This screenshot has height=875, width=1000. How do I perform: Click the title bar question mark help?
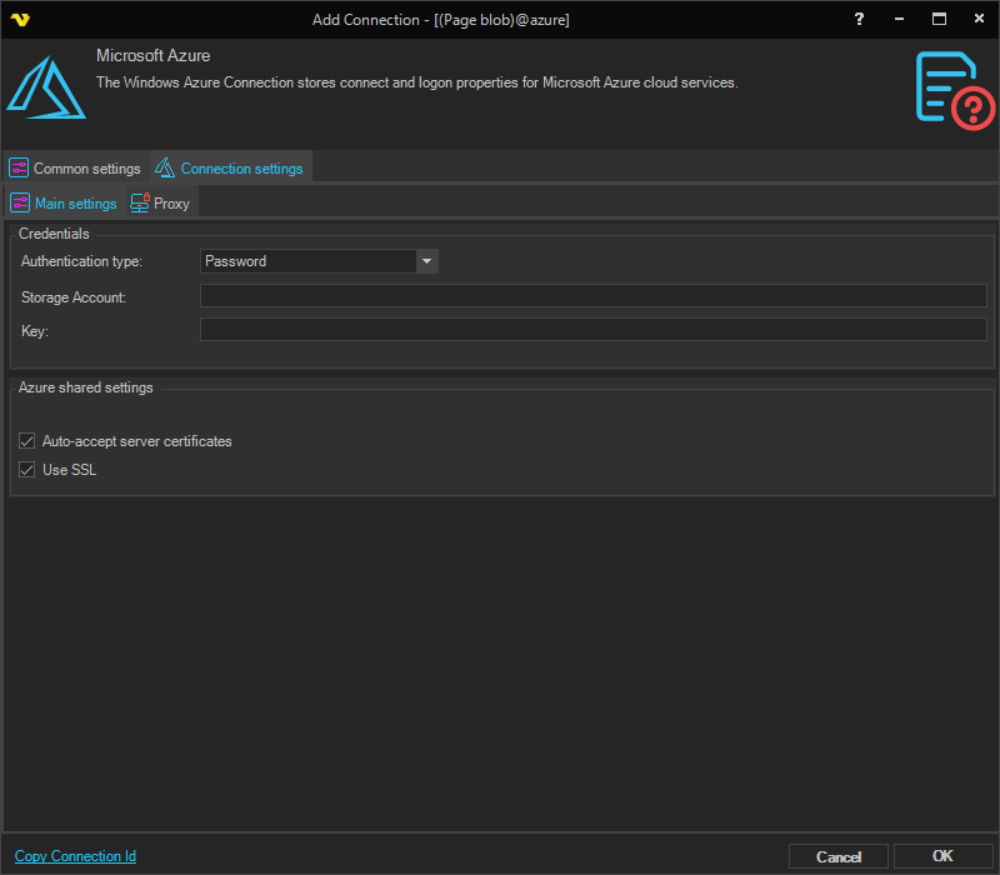[x=859, y=19]
